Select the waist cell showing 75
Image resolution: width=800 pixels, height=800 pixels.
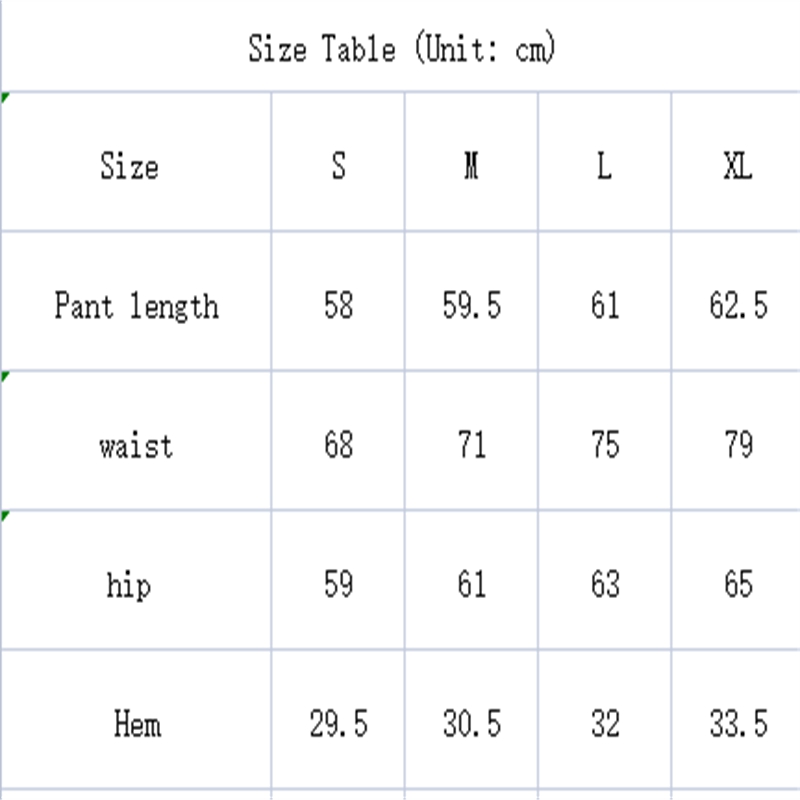click(604, 444)
